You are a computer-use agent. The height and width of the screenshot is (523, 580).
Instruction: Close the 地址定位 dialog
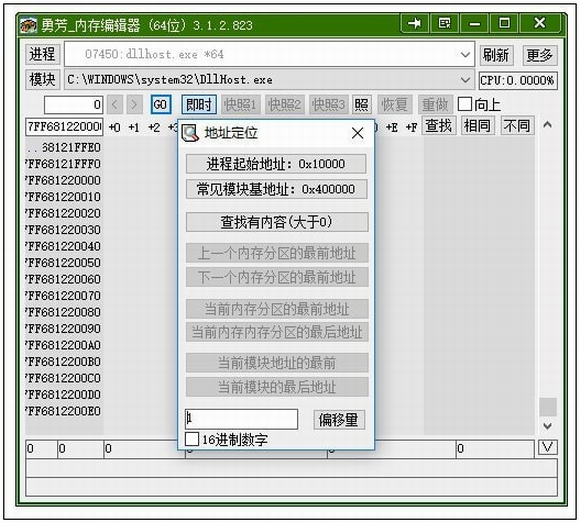tap(357, 133)
